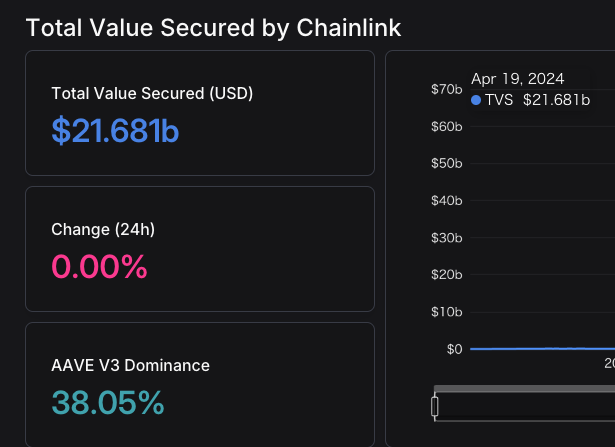Click the $30b y-axis label

pos(447,238)
